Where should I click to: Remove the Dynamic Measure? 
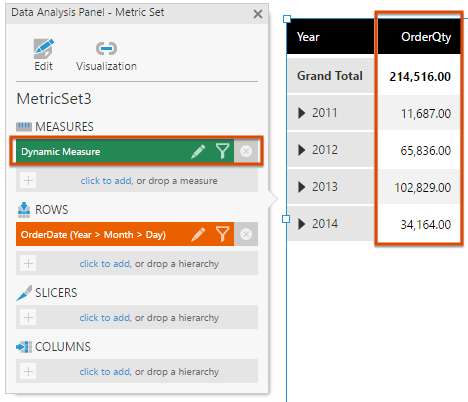[x=246, y=151]
